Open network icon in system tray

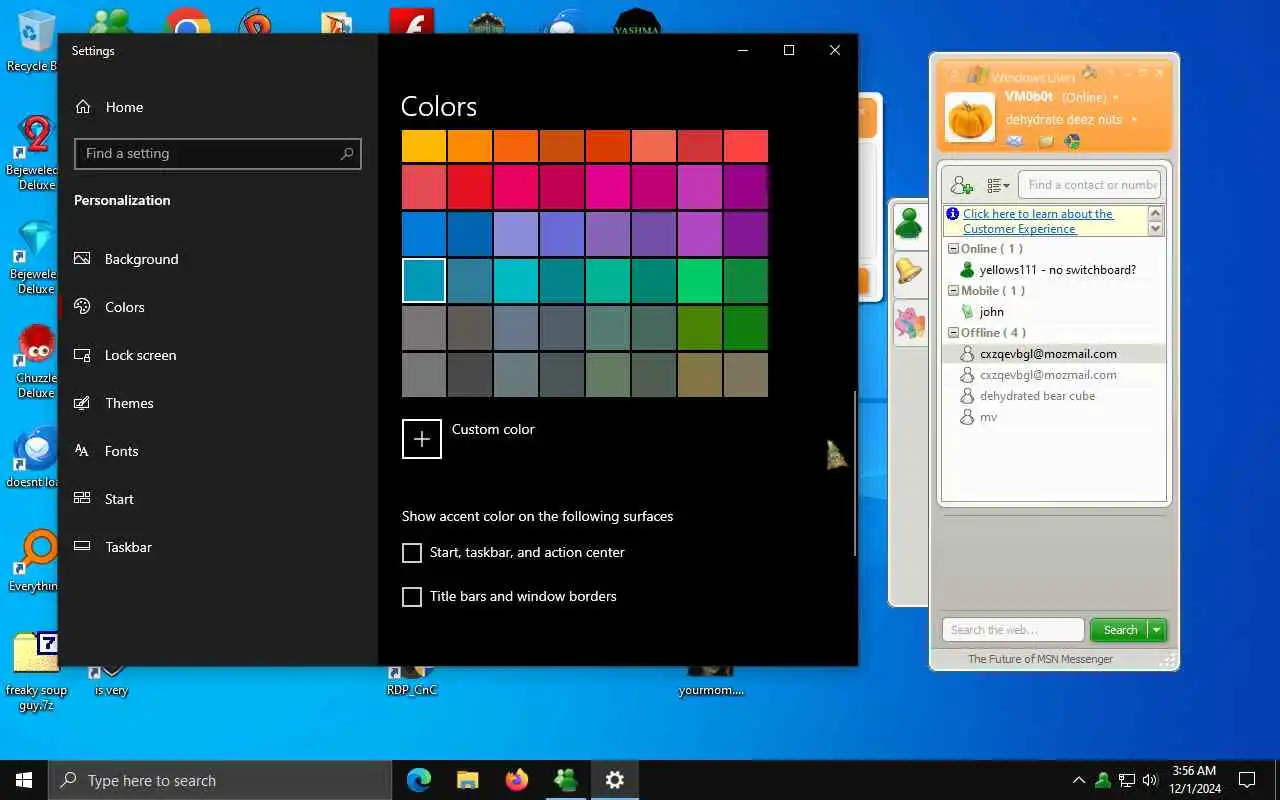1126,780
